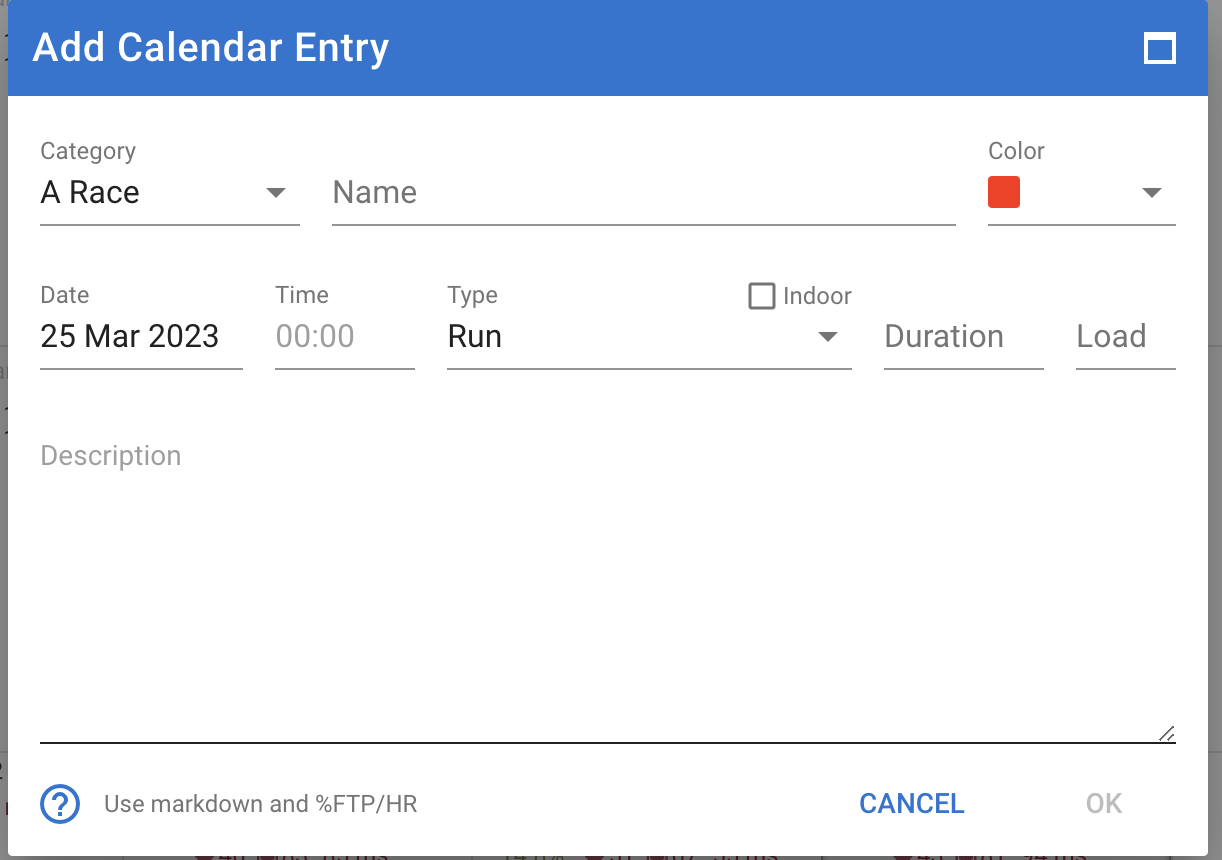Click into the Load field

(x=1126, y=337)
